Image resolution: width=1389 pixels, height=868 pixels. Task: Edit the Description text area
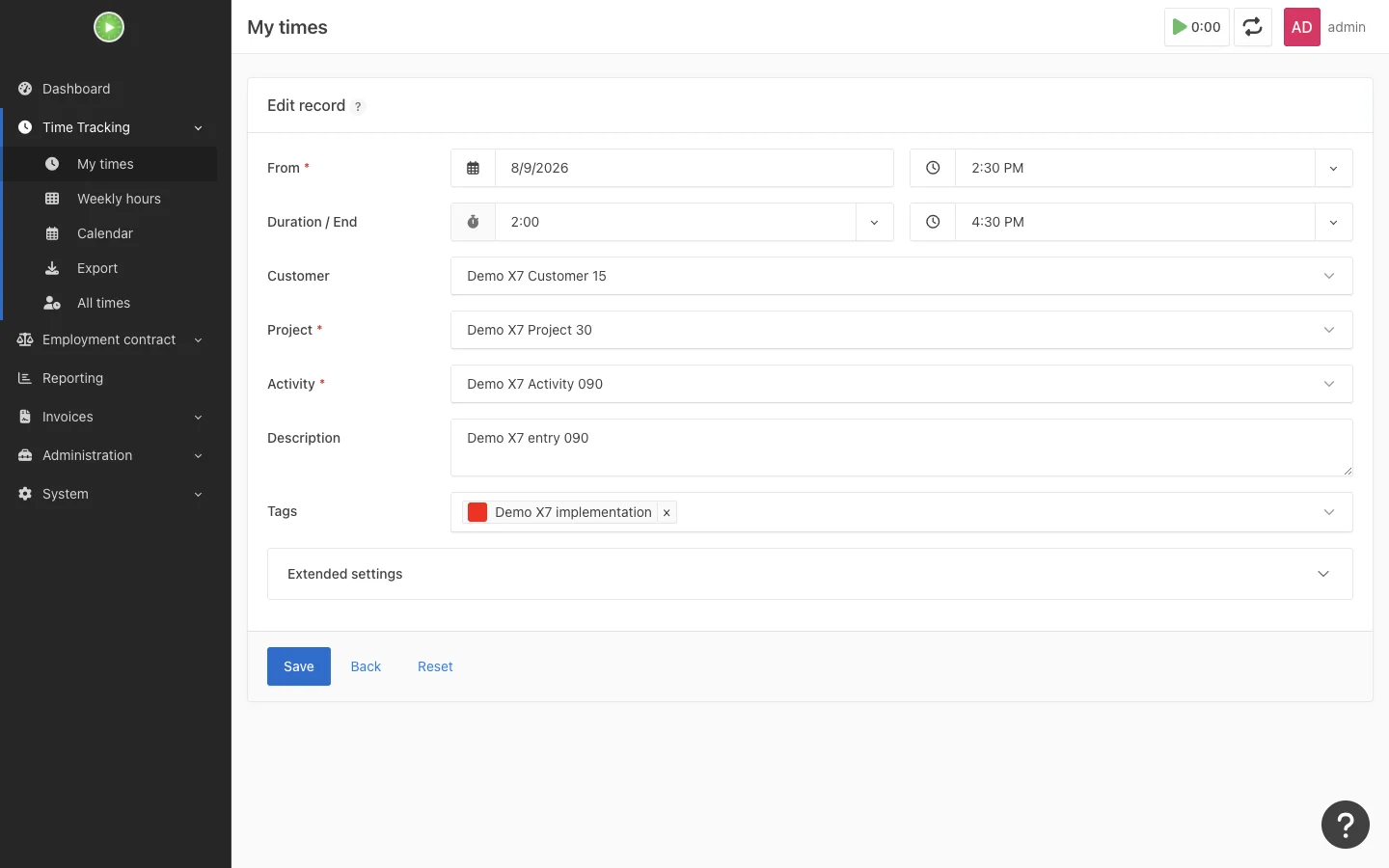pos(901,448)
